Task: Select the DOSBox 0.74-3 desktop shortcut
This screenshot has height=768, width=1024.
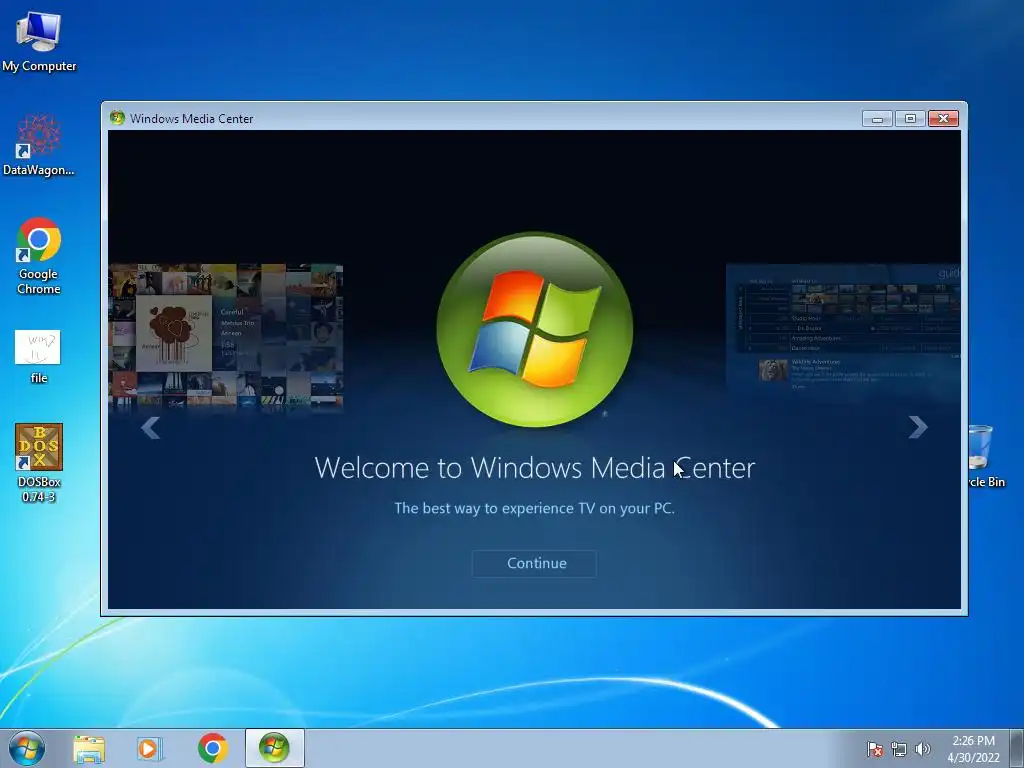Action: click(x=39, y=463)
